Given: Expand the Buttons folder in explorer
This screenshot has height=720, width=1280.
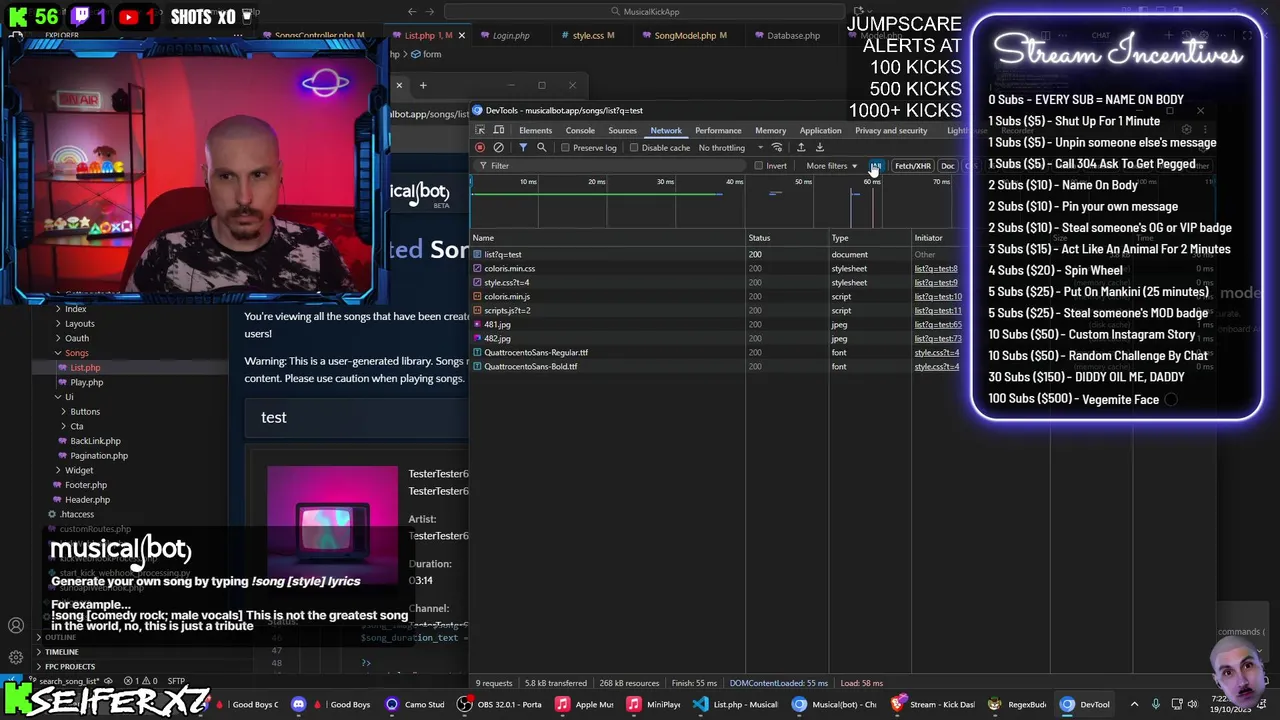Looking at the screenshot, I should (84, 412).
